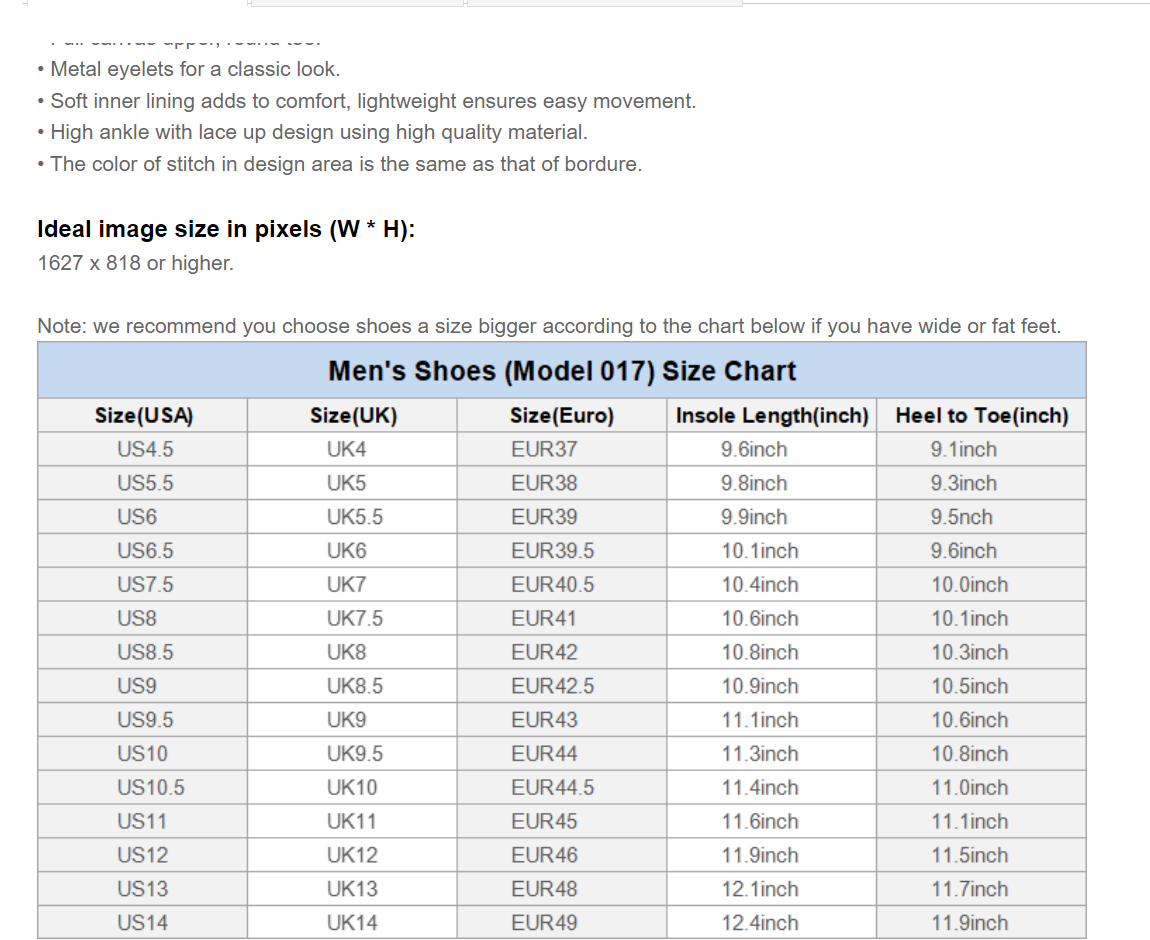
Task: Click the Ideal image size in pixels heading
Action: pyautogui.click(x=226, y=229)
